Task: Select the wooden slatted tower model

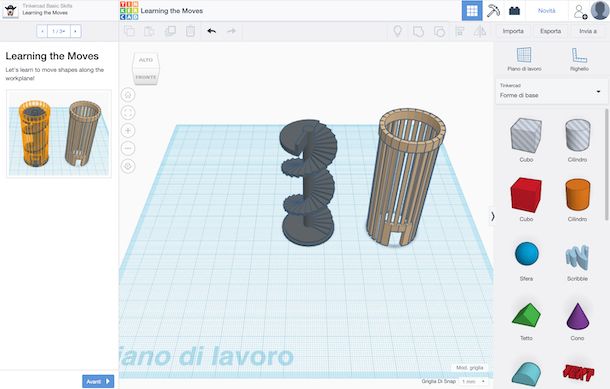Action: click(x=405, y=177)
